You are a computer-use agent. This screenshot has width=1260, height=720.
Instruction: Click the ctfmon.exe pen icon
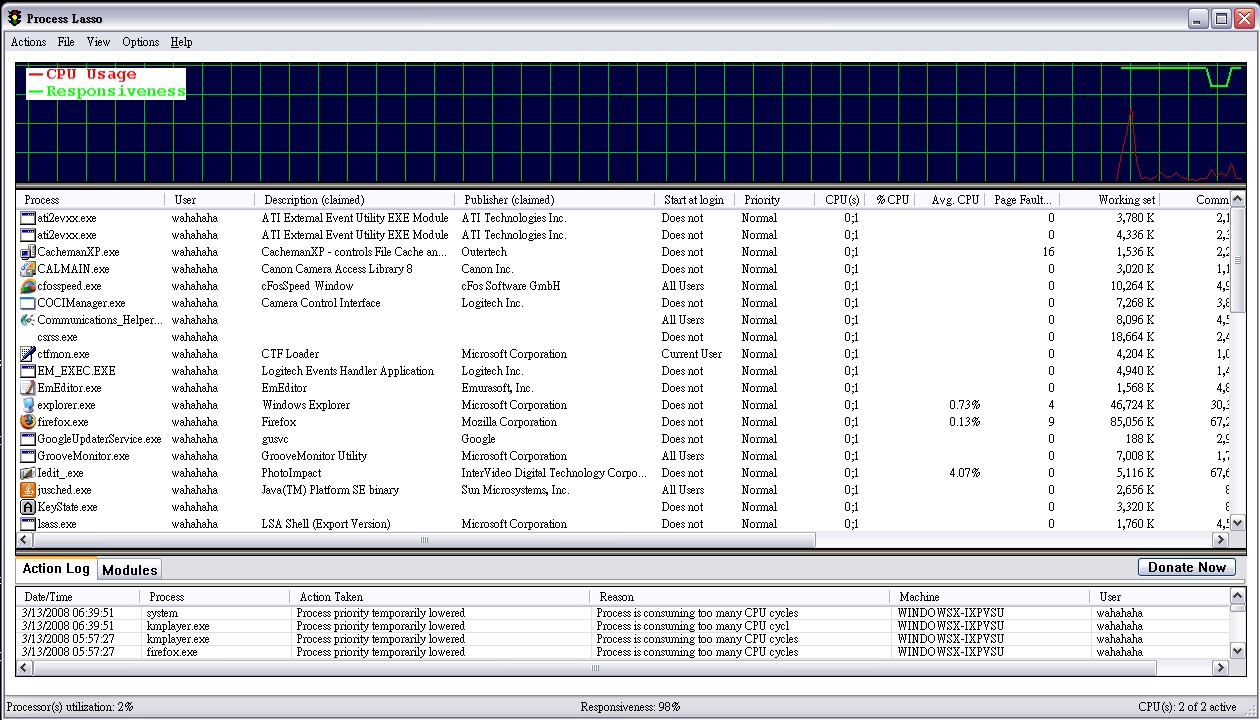coord(28,354)
